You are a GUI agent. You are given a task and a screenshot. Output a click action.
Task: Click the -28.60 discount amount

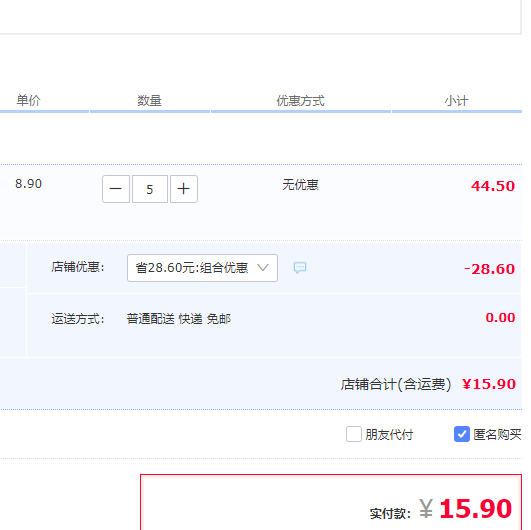[490, 269]
